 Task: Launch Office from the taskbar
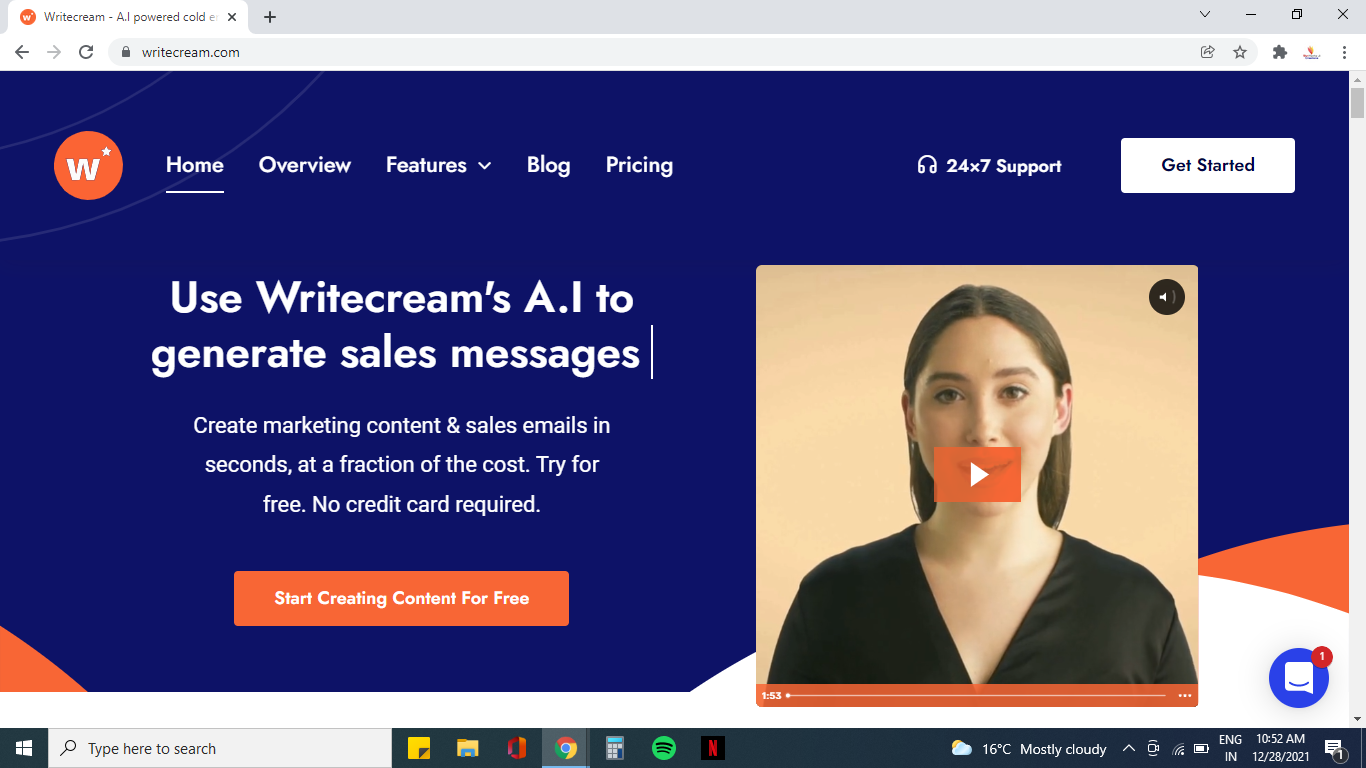coord(516,748)
